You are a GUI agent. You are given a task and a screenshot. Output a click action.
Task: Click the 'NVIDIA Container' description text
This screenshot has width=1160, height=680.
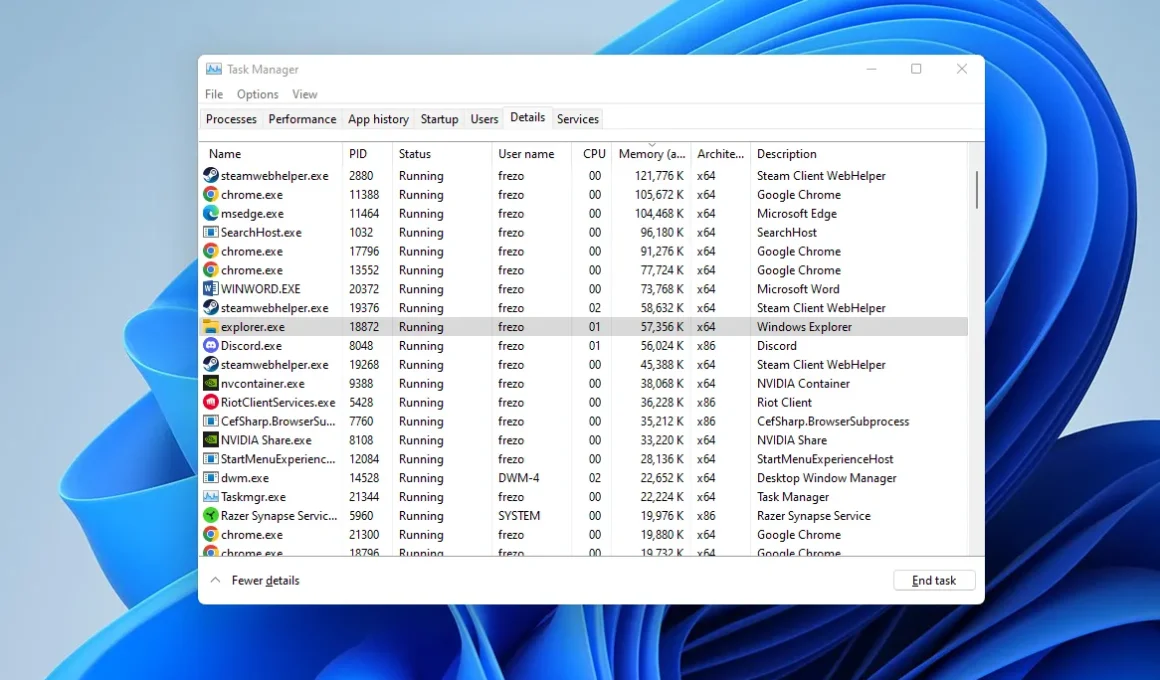(803, 383)
